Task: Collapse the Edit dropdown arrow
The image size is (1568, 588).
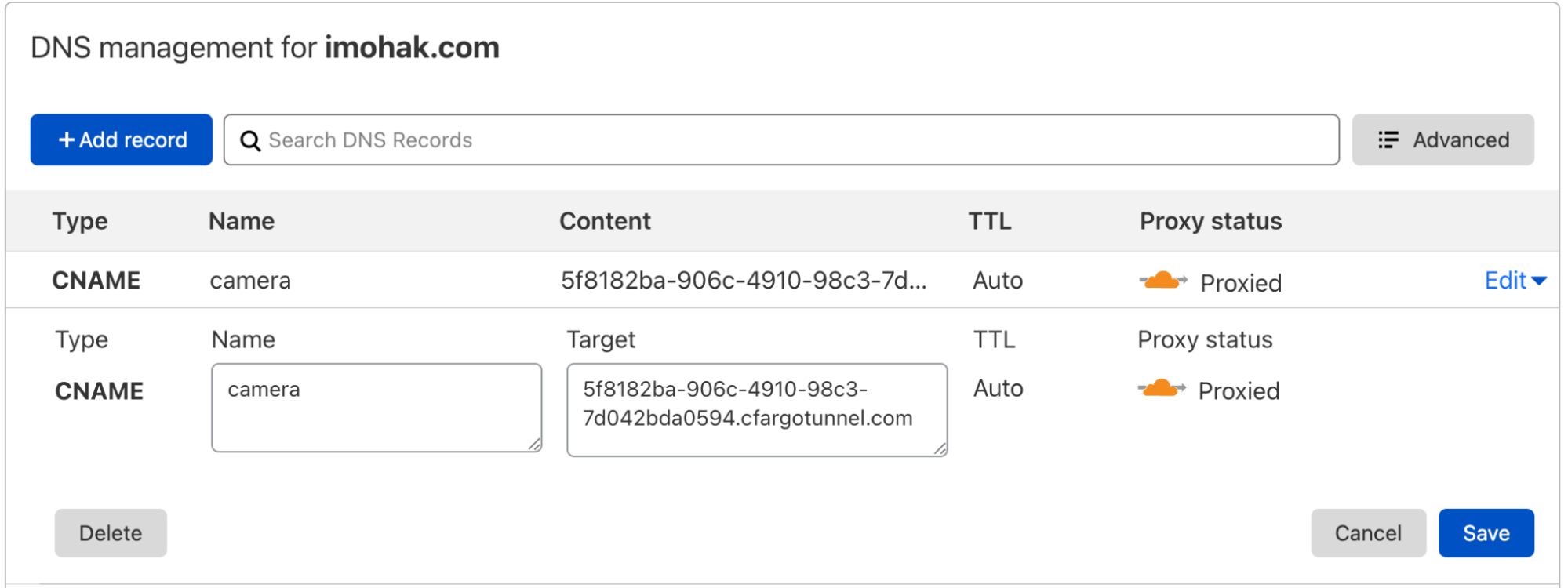Action: (x=1539, y=281)
